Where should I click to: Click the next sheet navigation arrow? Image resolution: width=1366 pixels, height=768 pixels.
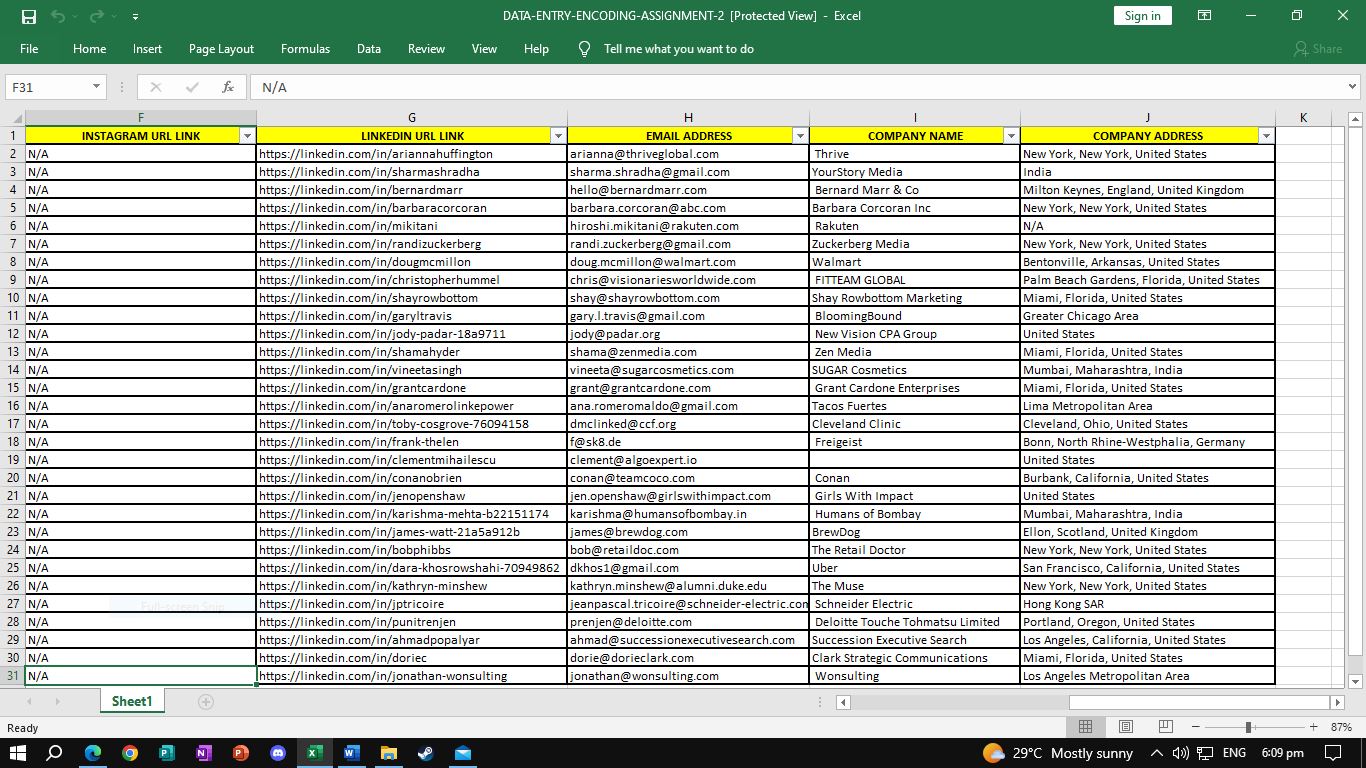click(x=56, y=702)
